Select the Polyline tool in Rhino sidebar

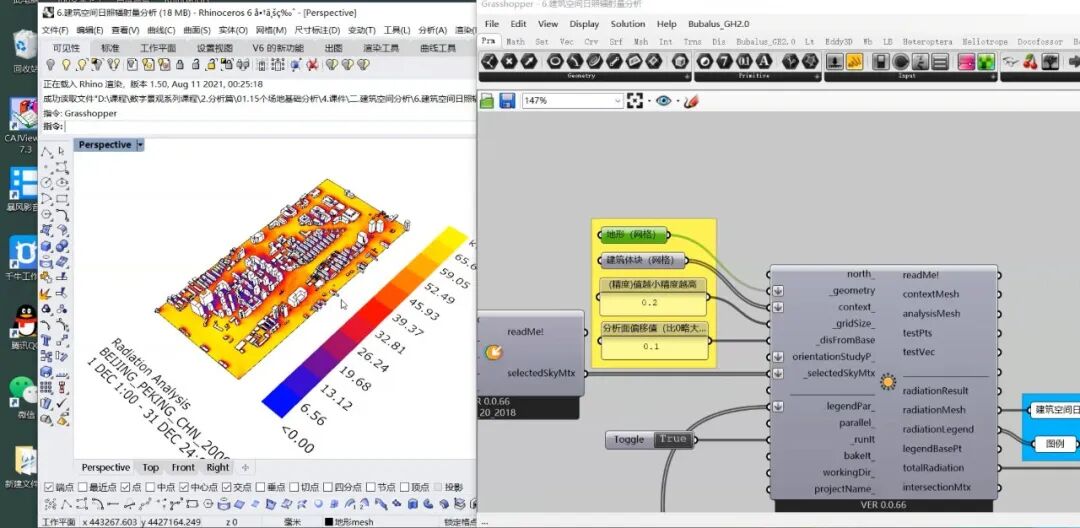(x=45, y=152)
